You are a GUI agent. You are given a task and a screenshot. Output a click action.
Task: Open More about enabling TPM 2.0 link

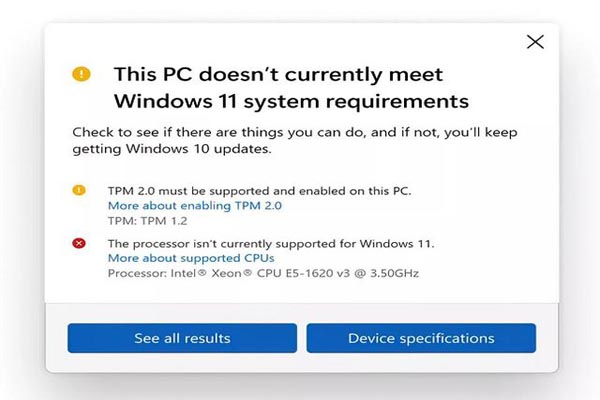point(195,206)
